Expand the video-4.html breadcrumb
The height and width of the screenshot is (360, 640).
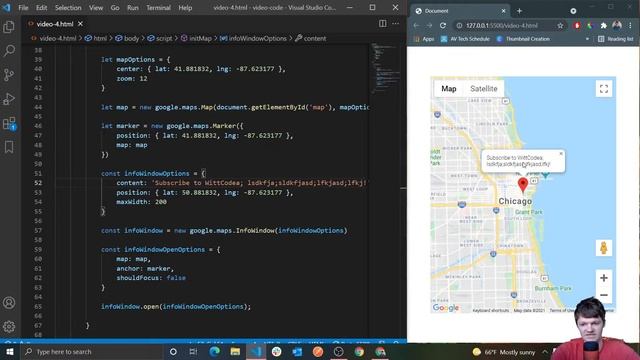click(53, 38)
